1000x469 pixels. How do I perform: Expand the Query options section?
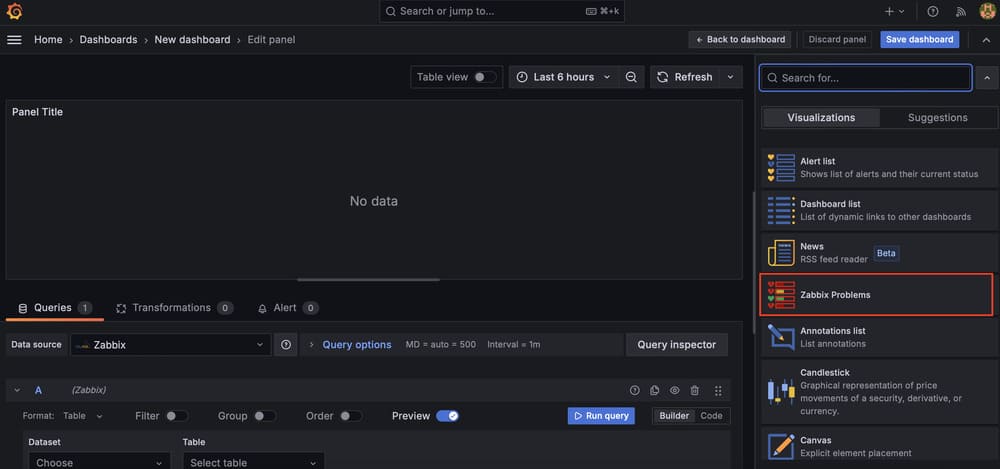pos(357,345)
